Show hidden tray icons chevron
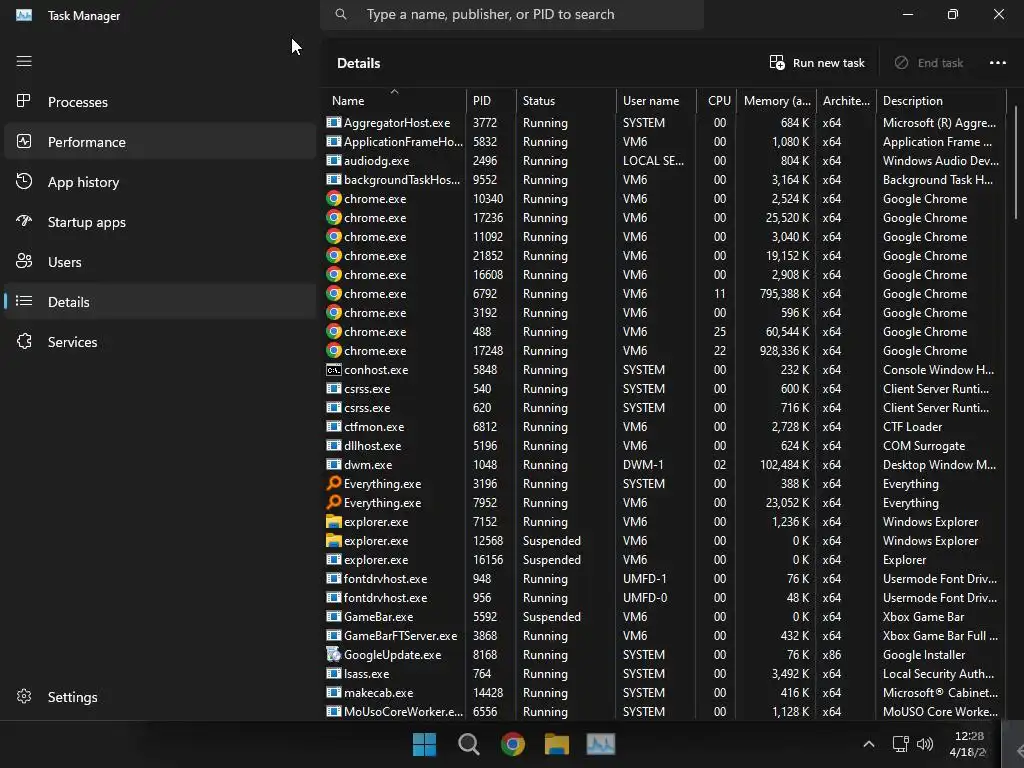 point(869,744)
